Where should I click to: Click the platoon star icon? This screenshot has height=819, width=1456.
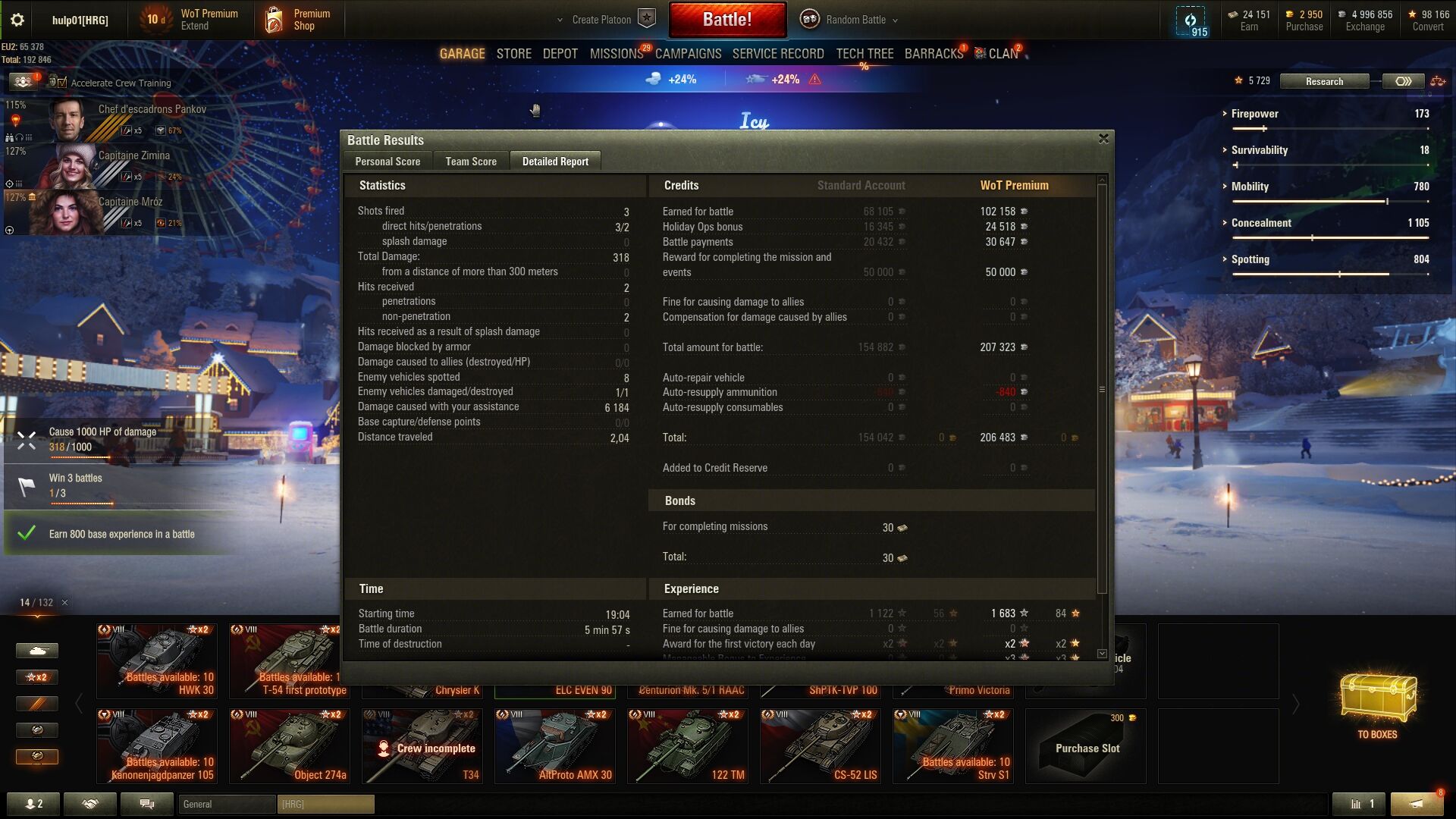point(646,19)
